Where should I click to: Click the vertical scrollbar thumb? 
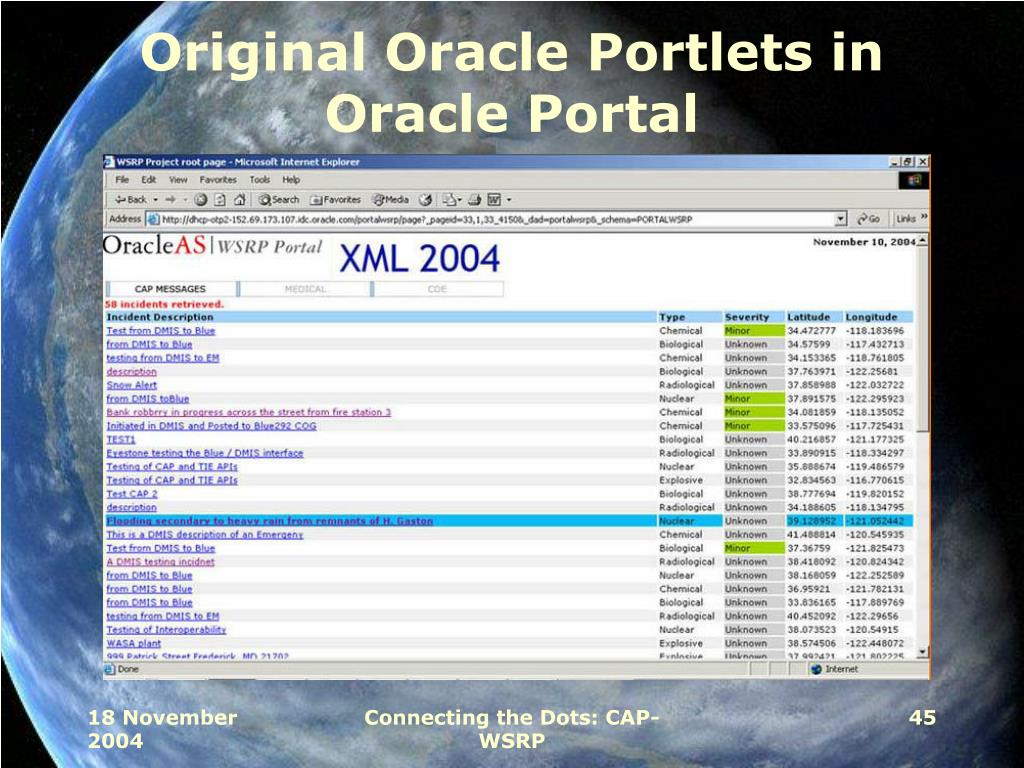(922, 339)
